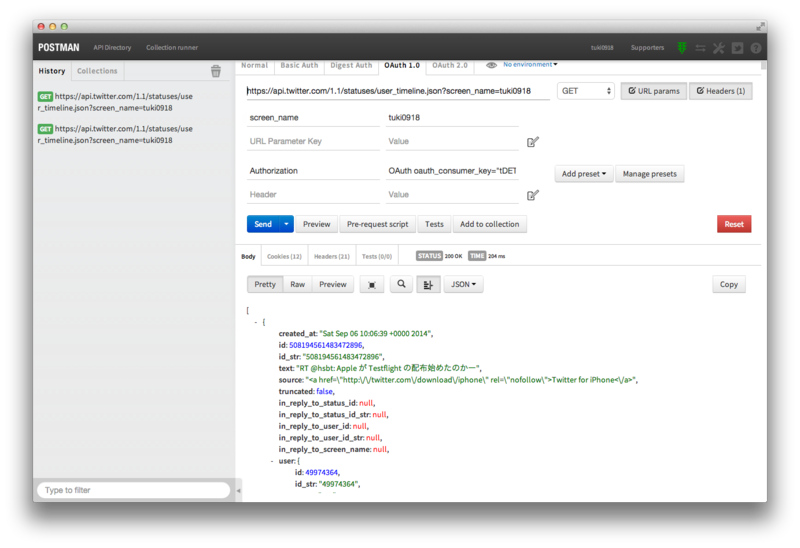Open API Directory link

[x=112, y=47]
